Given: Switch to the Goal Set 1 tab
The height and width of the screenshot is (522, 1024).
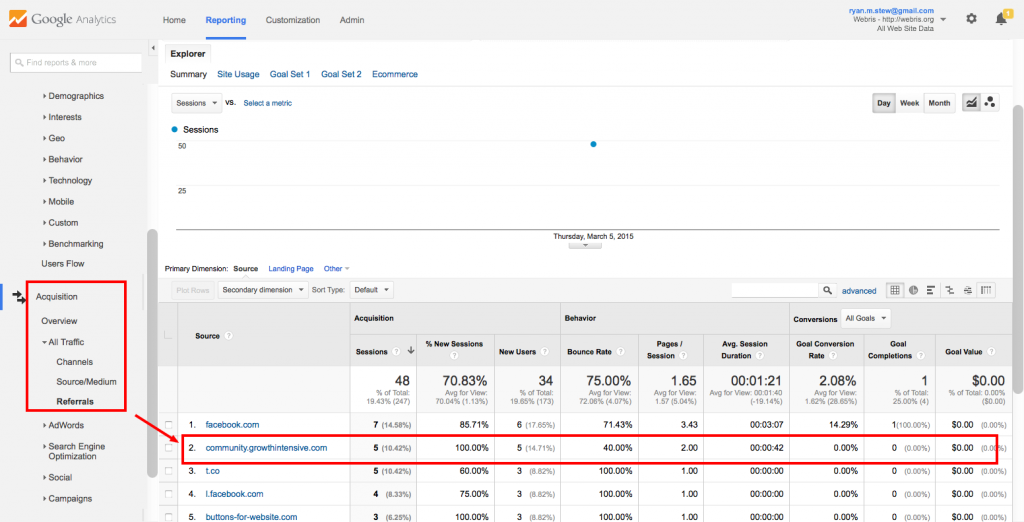Looking at the screenshot, I should [290, 74].
